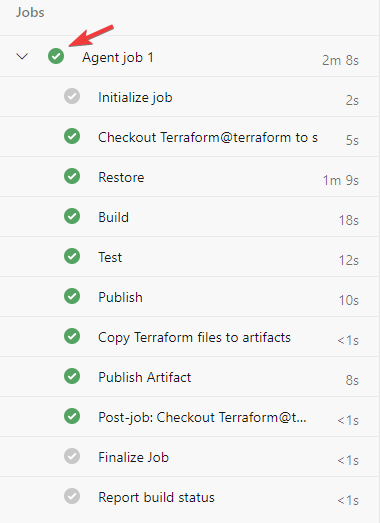Click the Jobs panel header
Viewport: 380px width, 523px height.
(30, 12)
